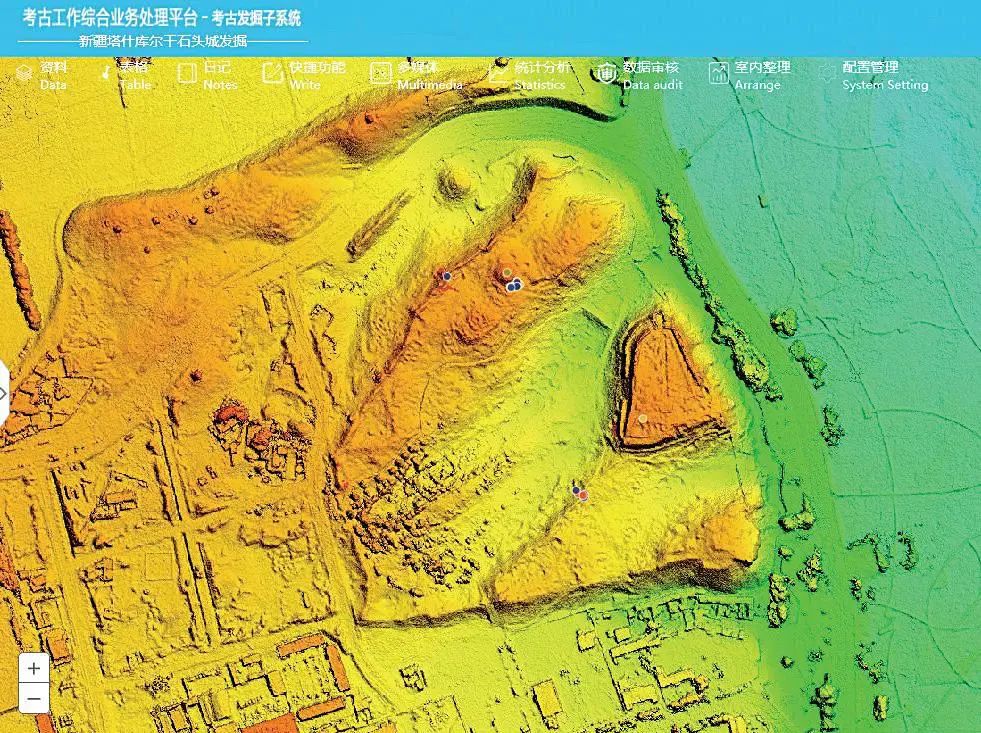Click the subtitle 新疆塔什库尔干石头城发掘
The image size is (981, 733).
tap(163, 42)
